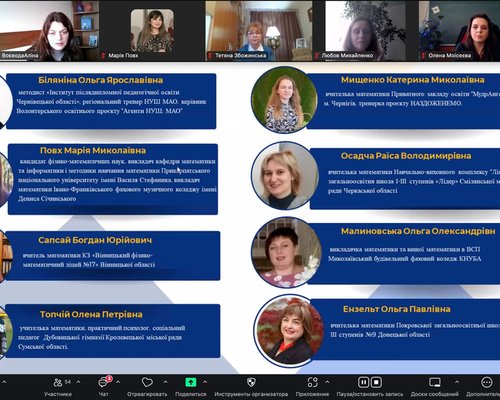Open Инструменты организатора shield icon
The image size is (500, 400).
coord(251,382)
